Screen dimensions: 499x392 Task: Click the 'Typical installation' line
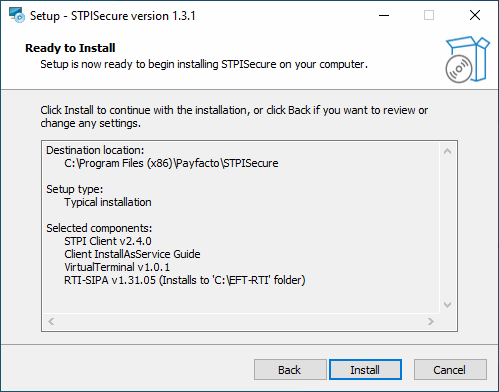click(108, 202)
